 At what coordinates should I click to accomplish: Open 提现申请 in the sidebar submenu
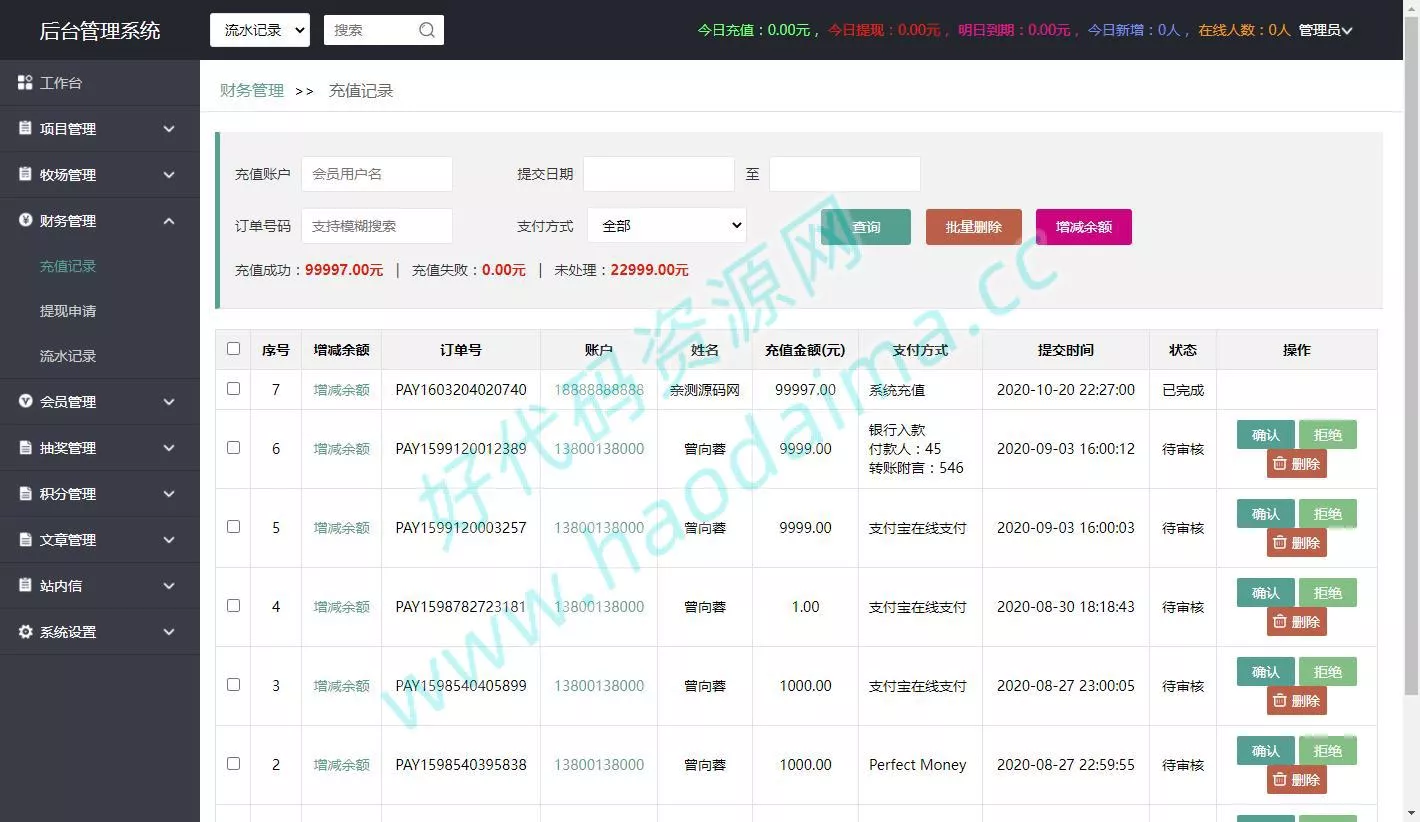click(68, 311)
